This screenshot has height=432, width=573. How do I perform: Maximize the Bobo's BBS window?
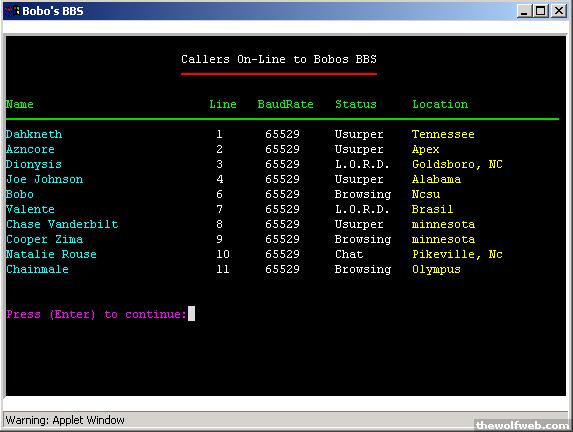541,11
